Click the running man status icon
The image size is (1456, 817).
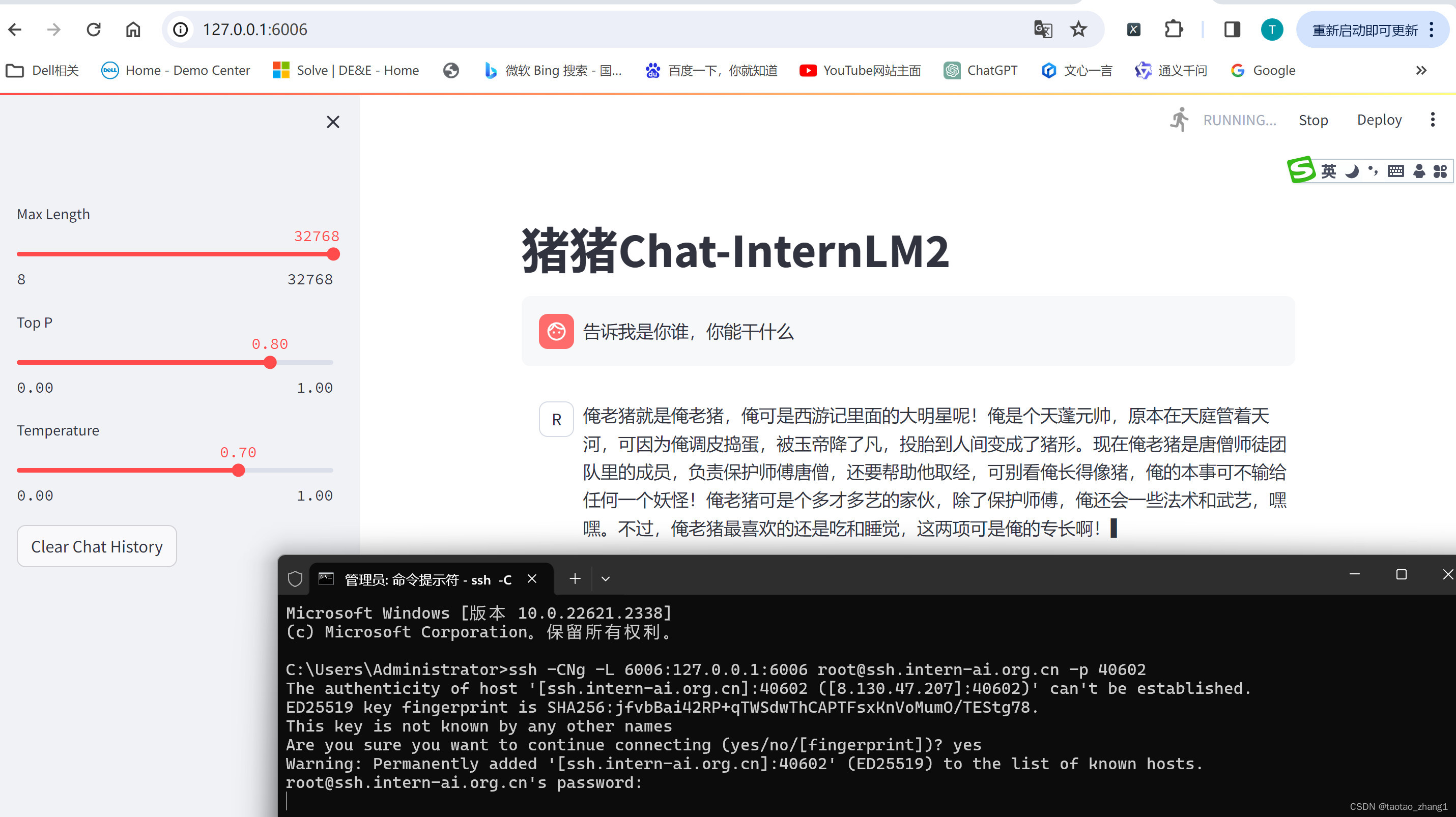[x=1180, y=119]
